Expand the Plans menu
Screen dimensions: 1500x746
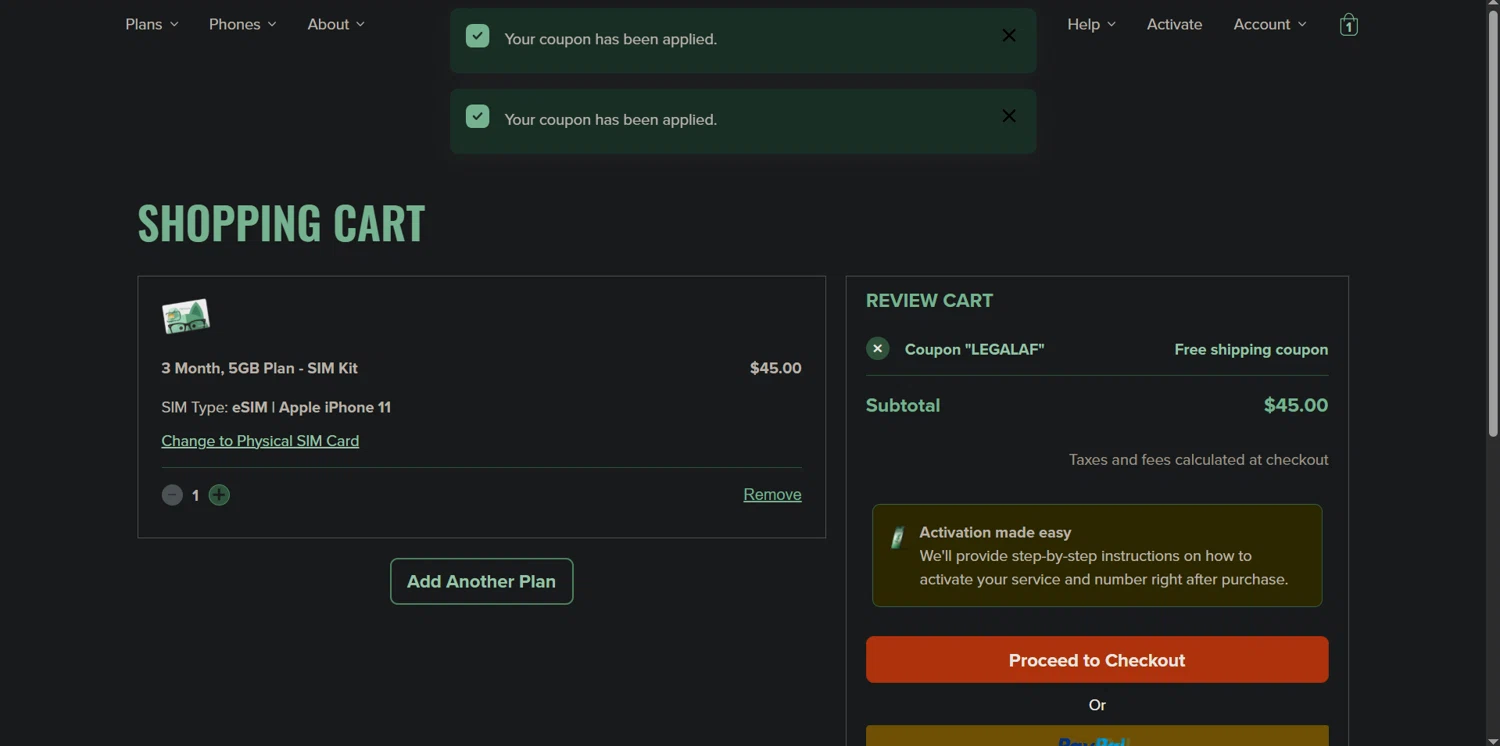click(x=152, y=24)
